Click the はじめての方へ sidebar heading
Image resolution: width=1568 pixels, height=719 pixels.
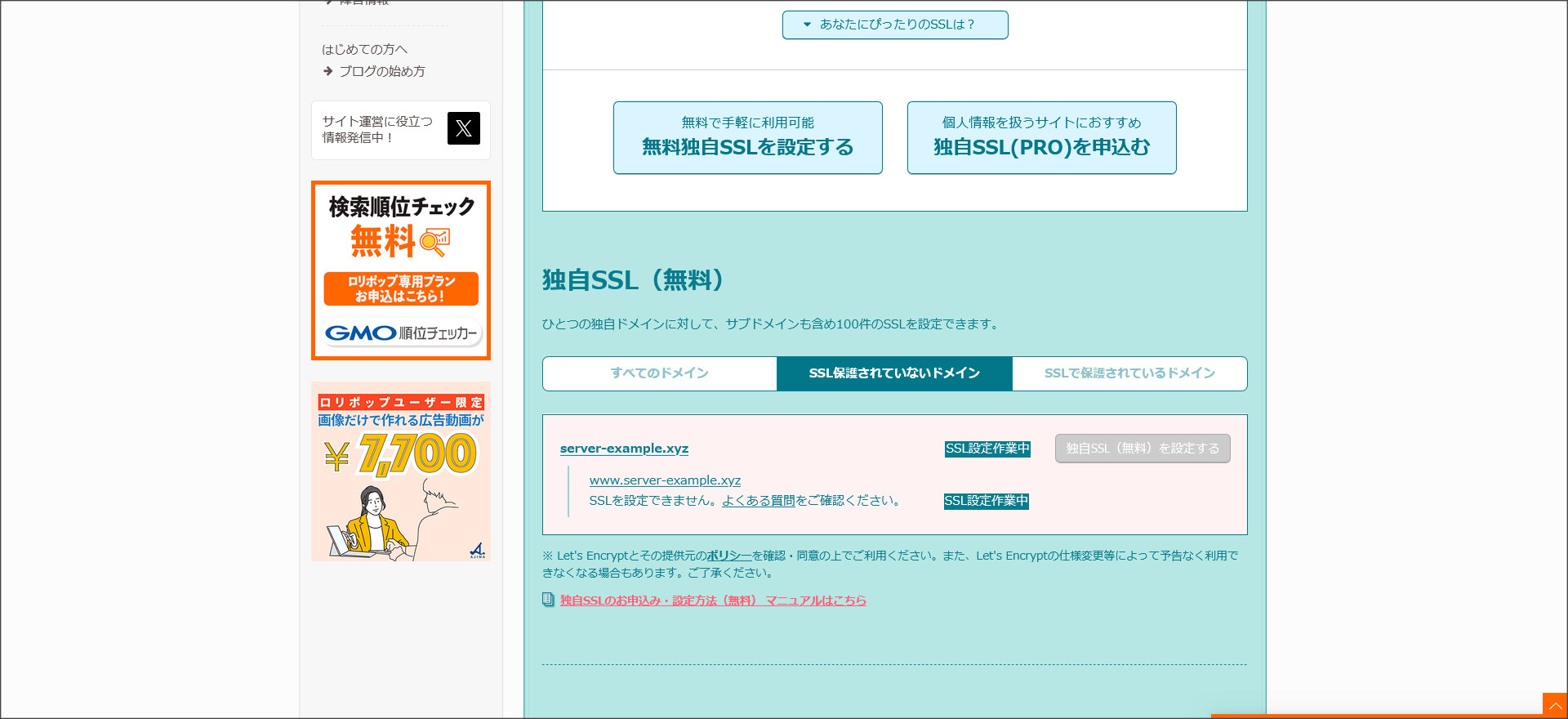click(x=364, y=49)
